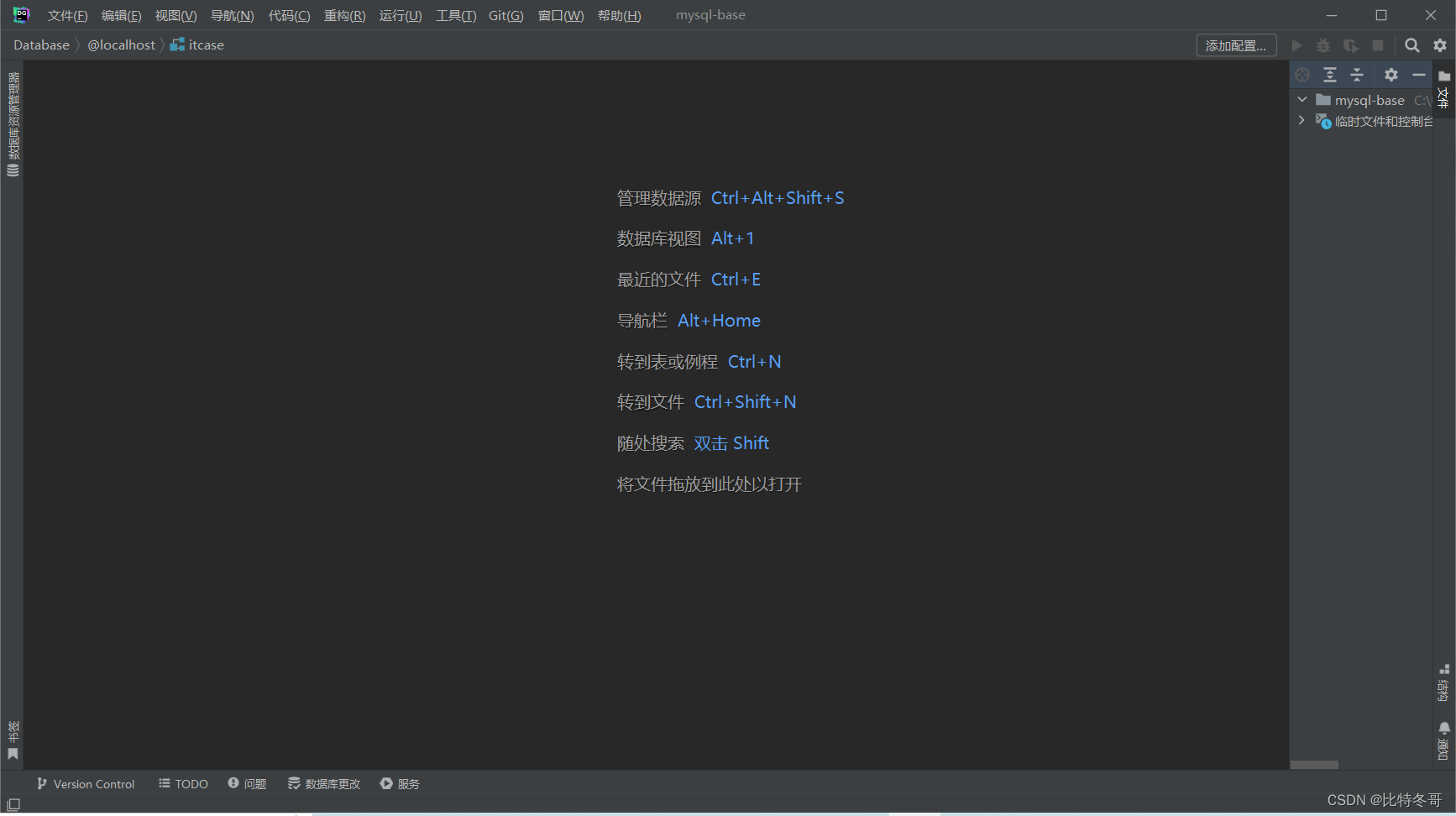Click the Run with coverage icon

pyautogui.click(x=1350, y=45)
